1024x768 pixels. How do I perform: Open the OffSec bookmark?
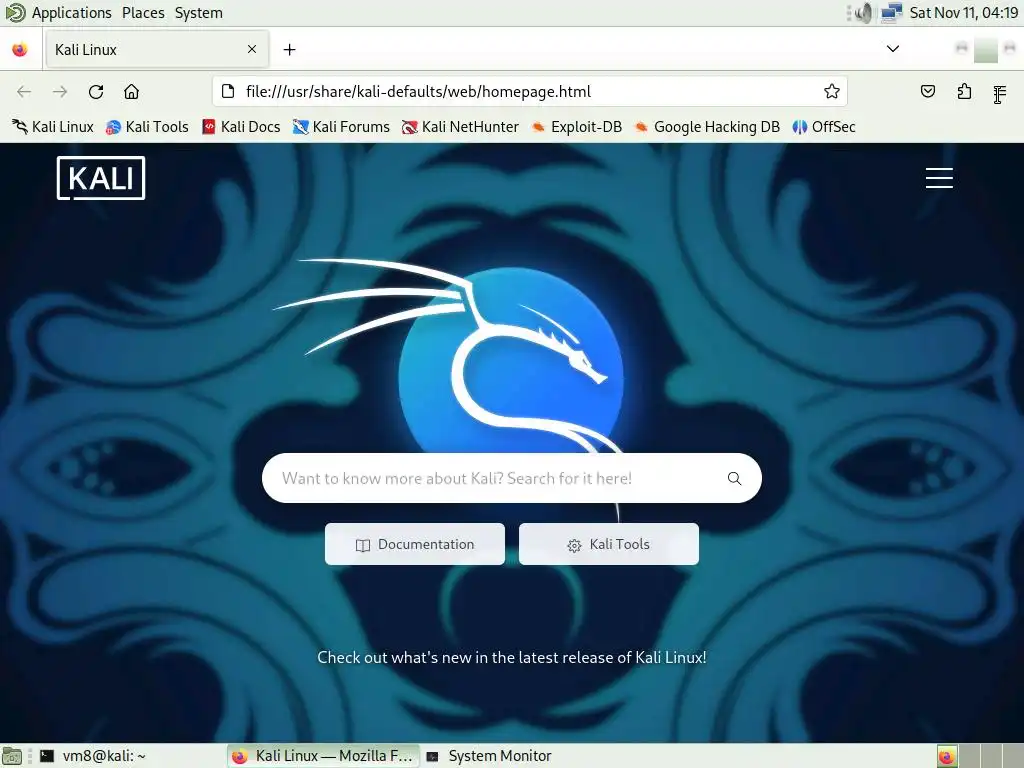click(824, 127)
